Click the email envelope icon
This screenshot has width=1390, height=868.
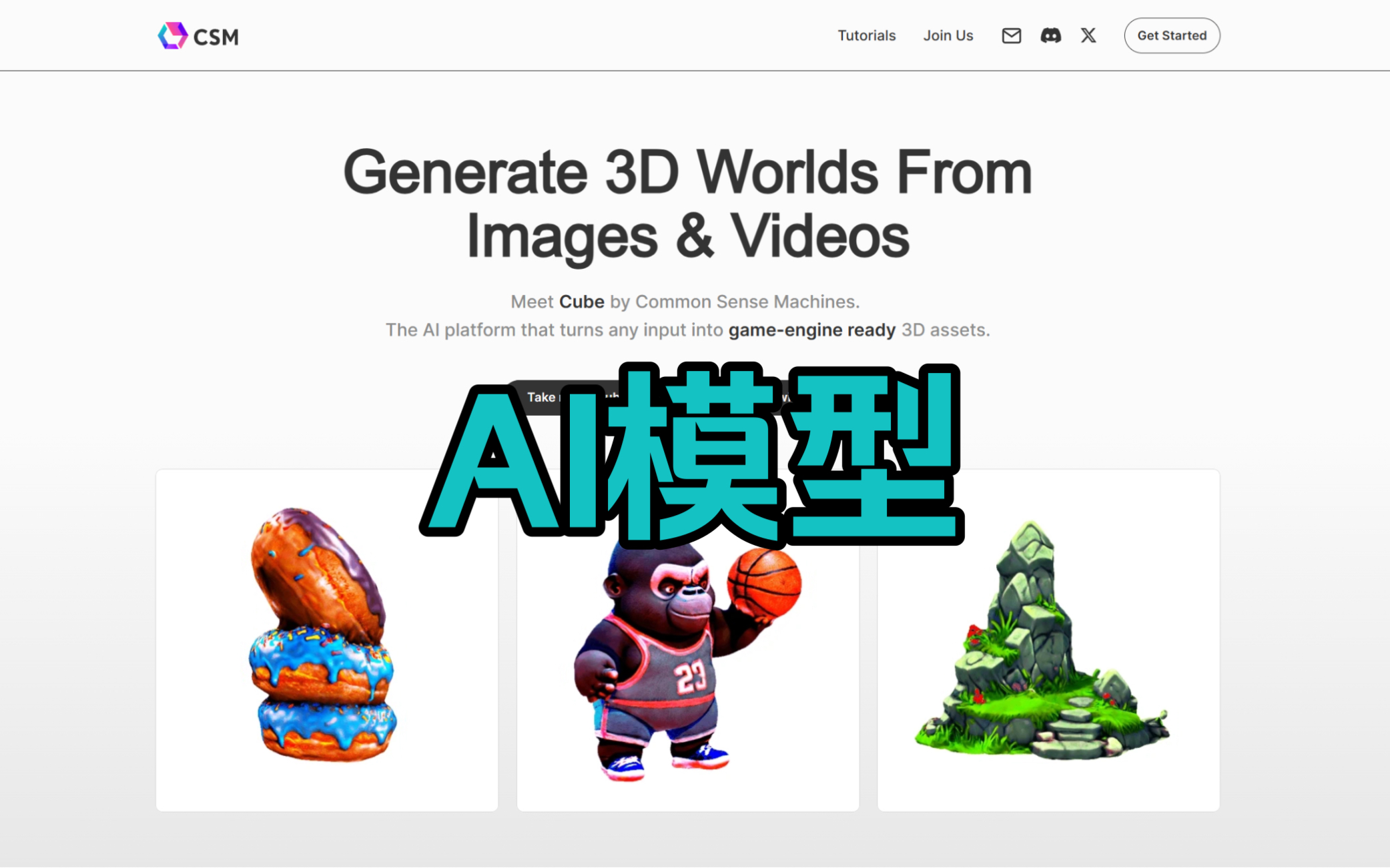click(1011, 35)
